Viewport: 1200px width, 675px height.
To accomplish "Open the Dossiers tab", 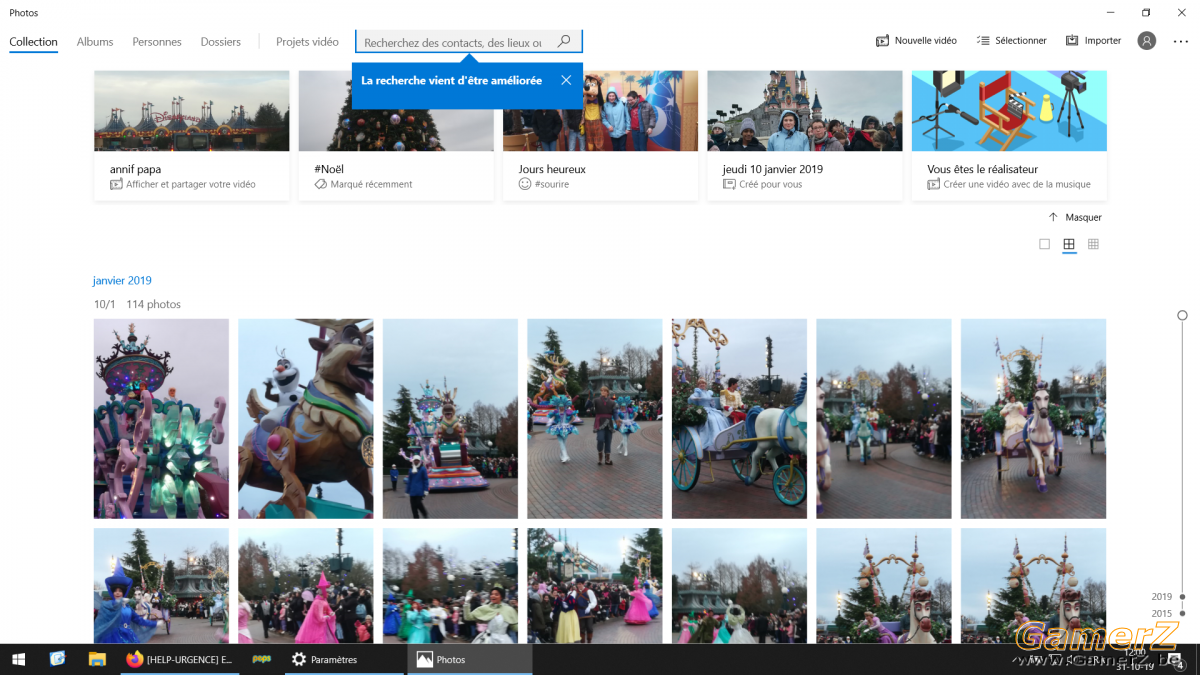I will (221, 42).
